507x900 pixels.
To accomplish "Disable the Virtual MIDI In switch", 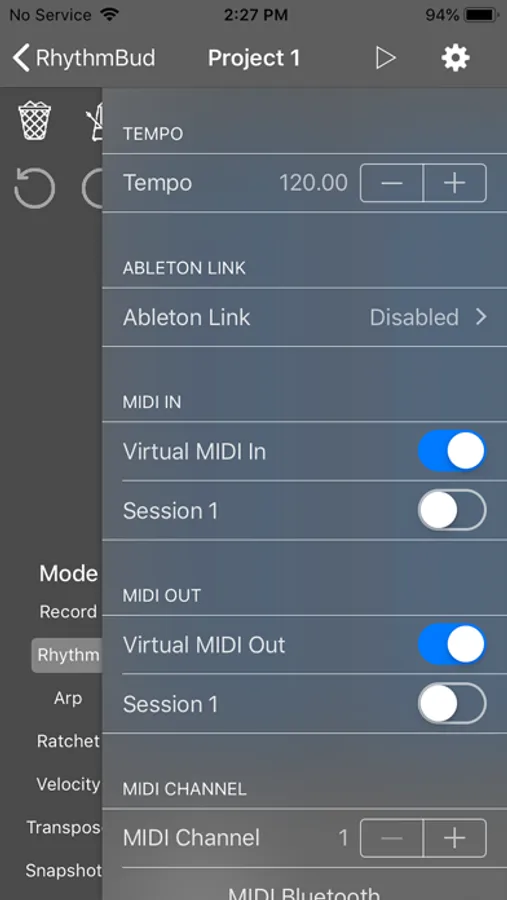I will (x=452, y=451).
